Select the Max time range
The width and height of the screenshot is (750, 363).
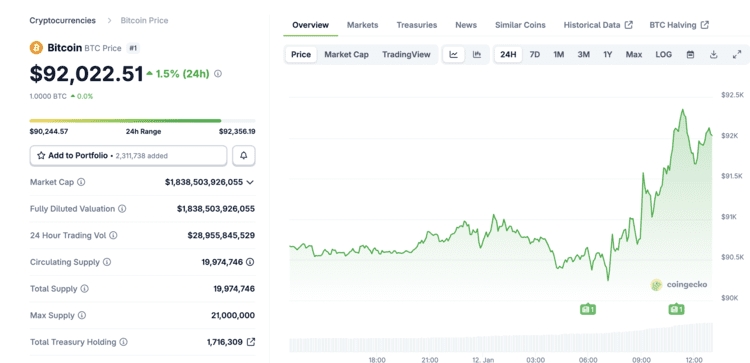pos(634,55)
